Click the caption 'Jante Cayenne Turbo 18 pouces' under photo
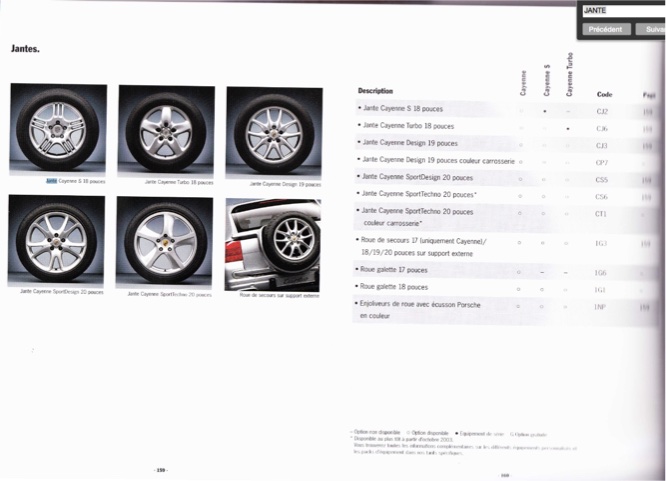666x481 pixels. (179, 182)
